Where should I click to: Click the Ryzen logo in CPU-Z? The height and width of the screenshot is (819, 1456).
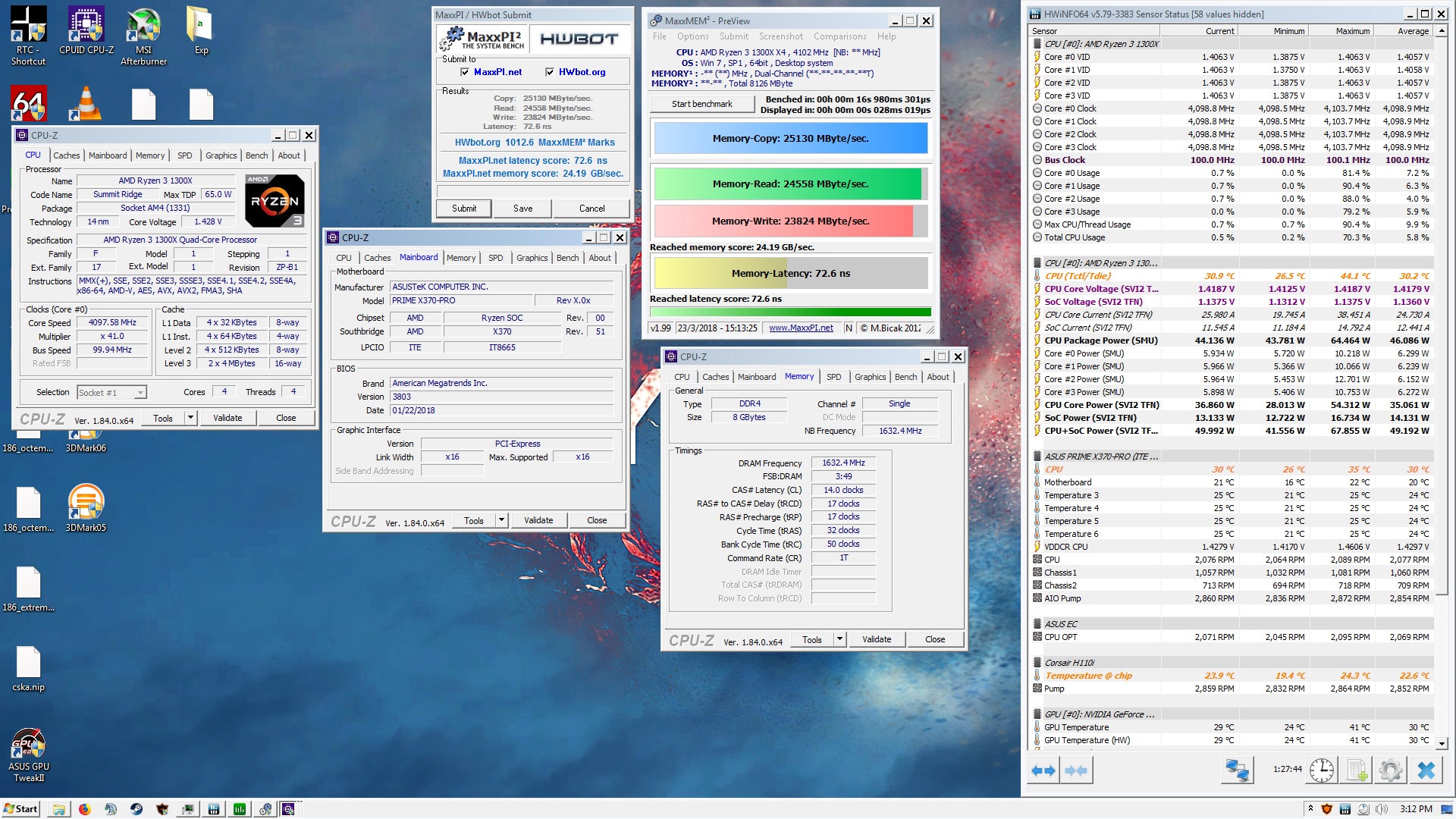(275, 201)
